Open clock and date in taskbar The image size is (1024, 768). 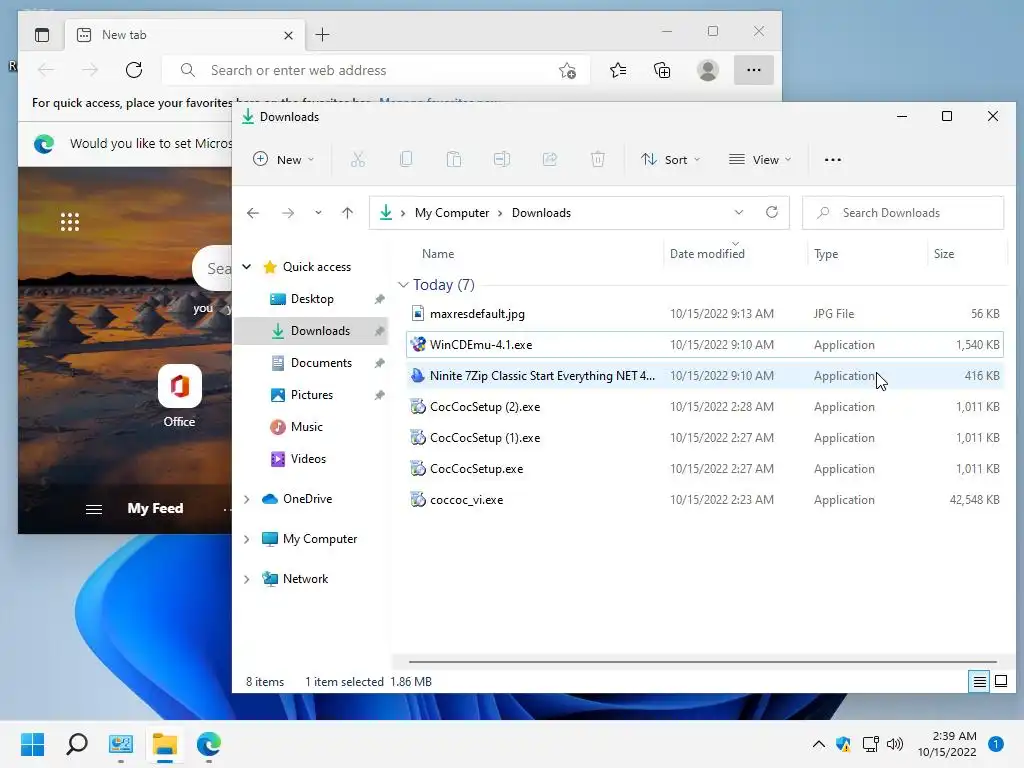point(947,744)
